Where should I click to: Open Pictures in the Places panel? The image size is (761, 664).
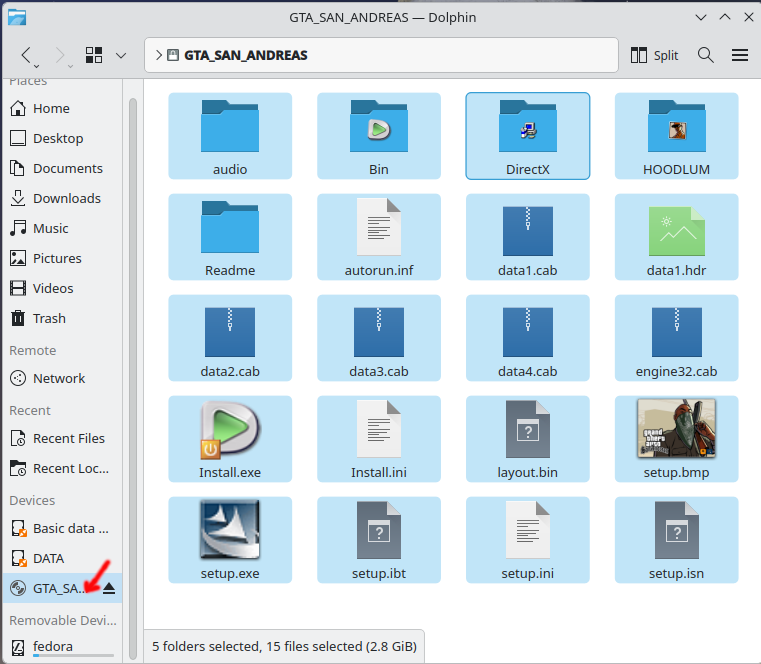pos(62,258)
